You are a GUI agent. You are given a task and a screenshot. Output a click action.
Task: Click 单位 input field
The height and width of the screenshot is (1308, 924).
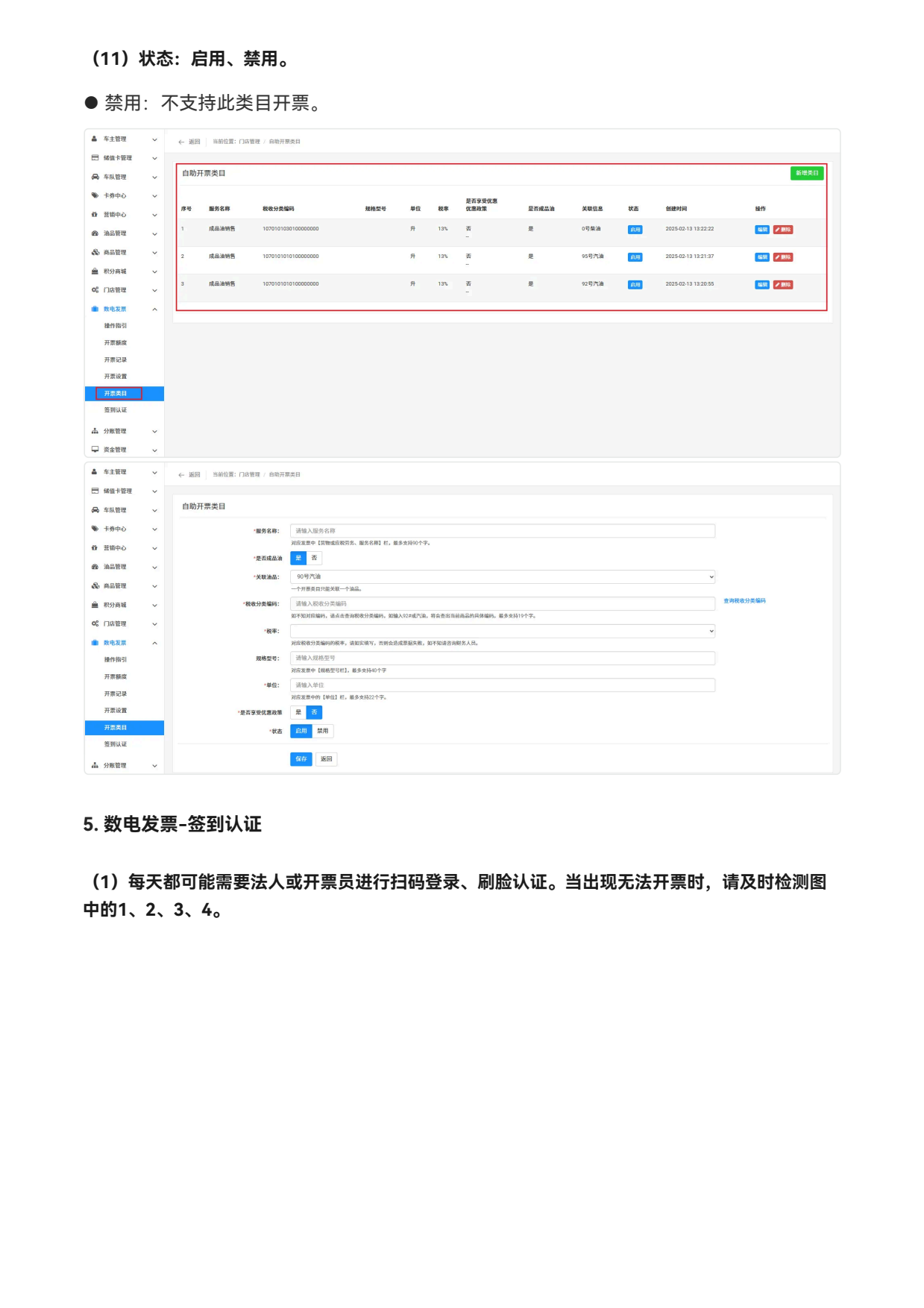[x=503, y=685]
